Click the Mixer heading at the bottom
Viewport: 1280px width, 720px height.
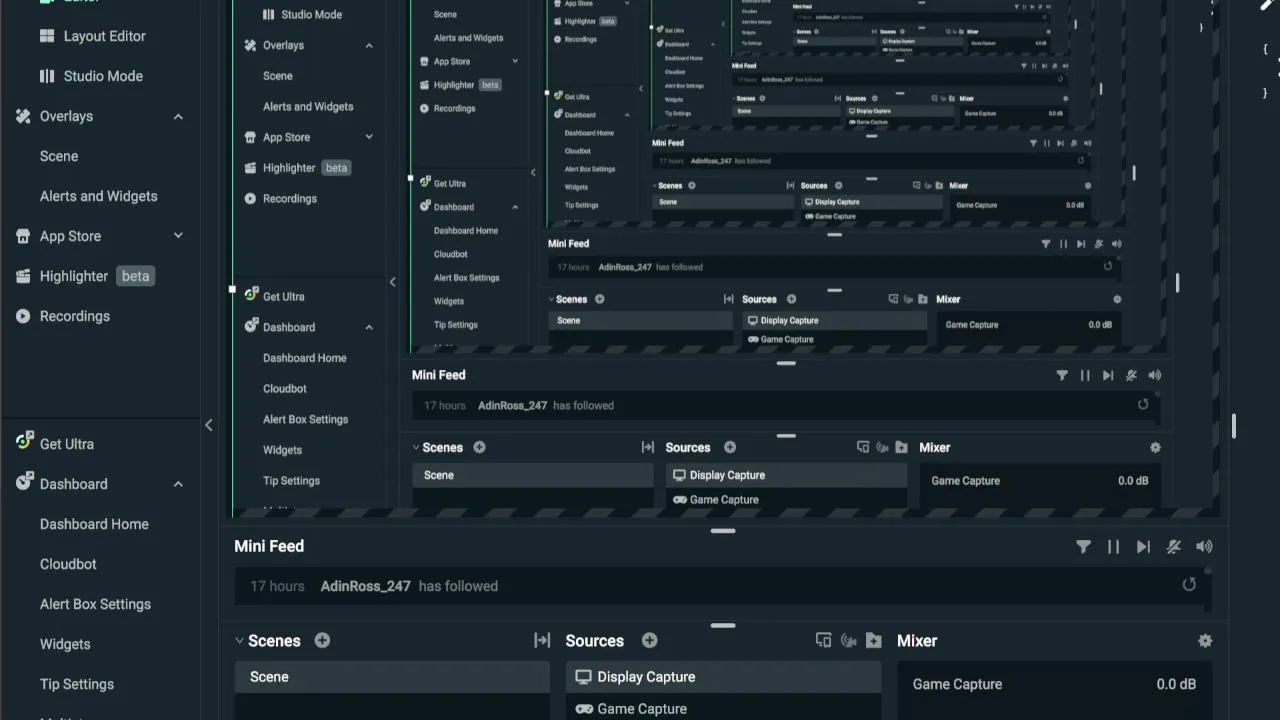917,641
